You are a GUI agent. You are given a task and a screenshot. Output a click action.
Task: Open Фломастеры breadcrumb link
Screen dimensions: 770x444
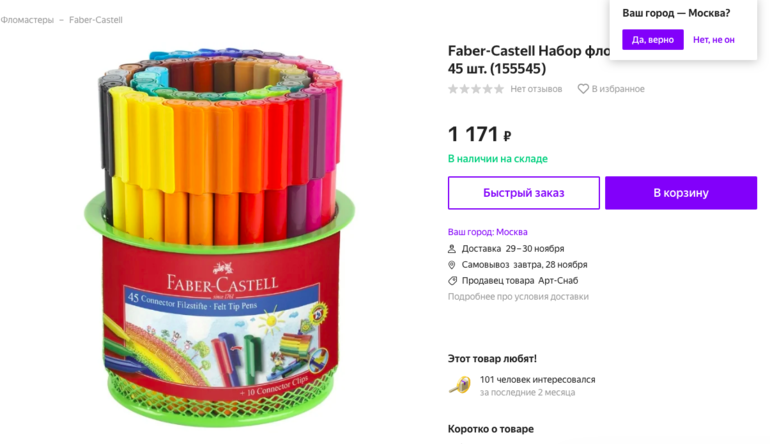point(27,20)
